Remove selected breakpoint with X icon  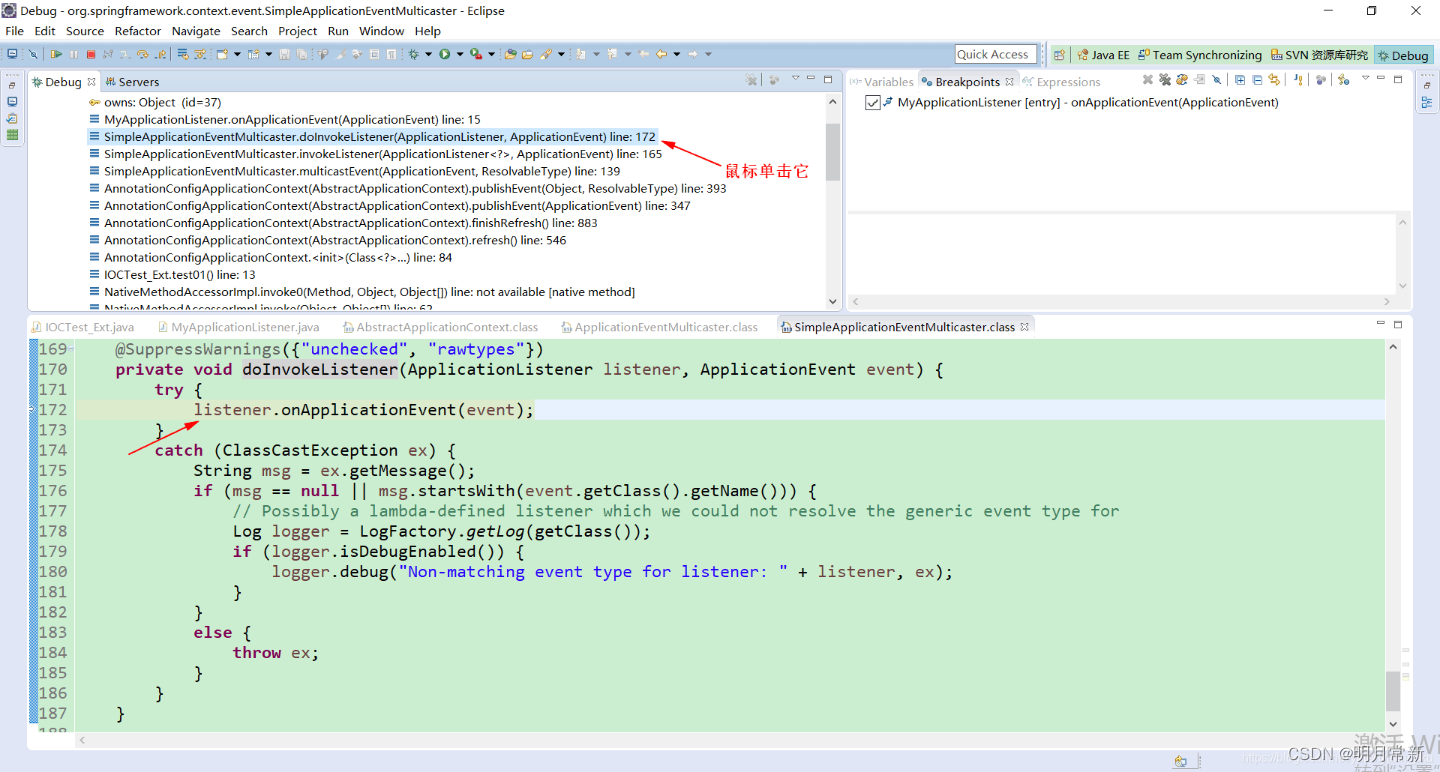pyautogui.click(x=1148, y=80)
